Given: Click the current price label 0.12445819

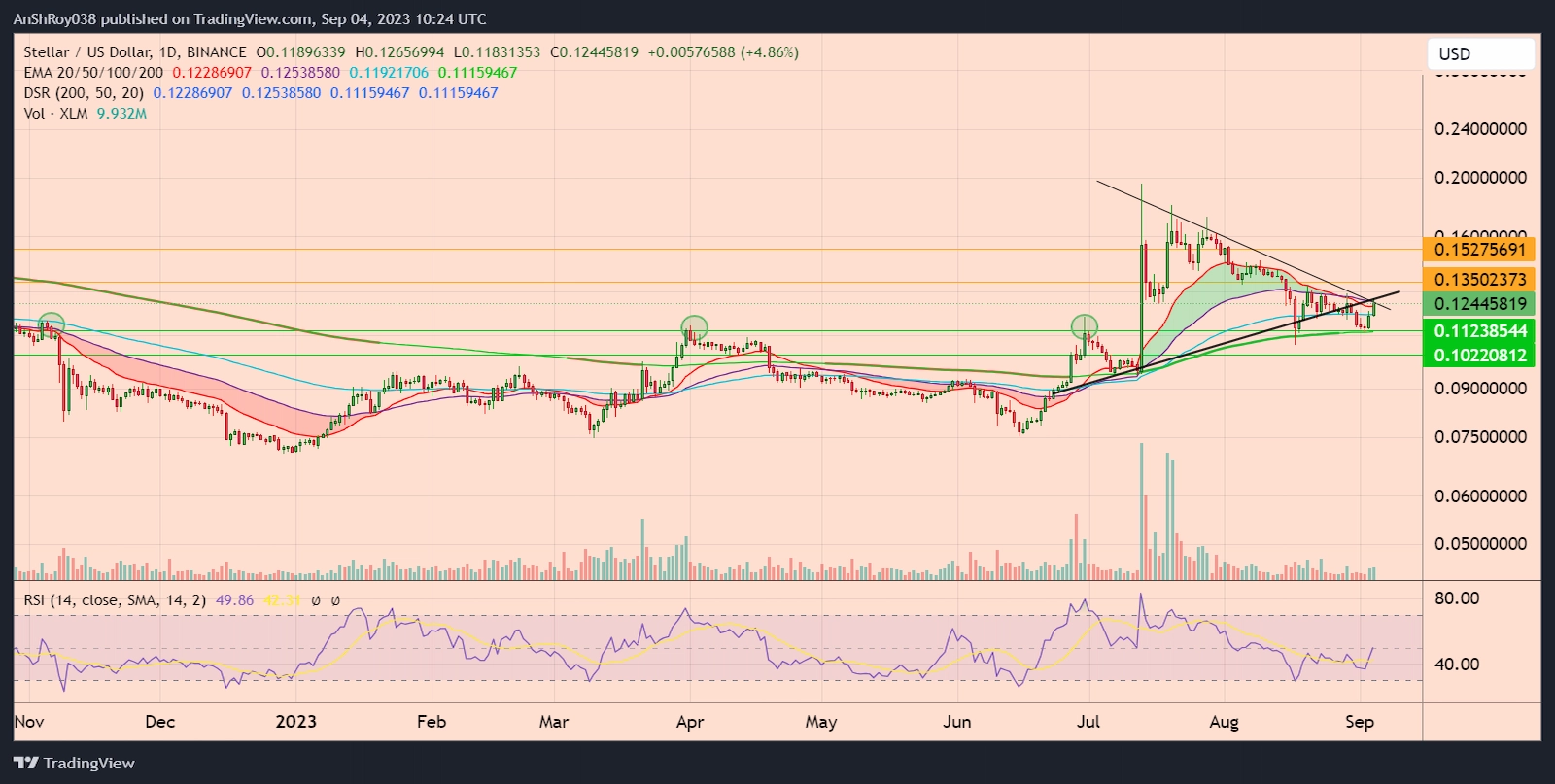Looking at the screenshot, I should 1480,304.
